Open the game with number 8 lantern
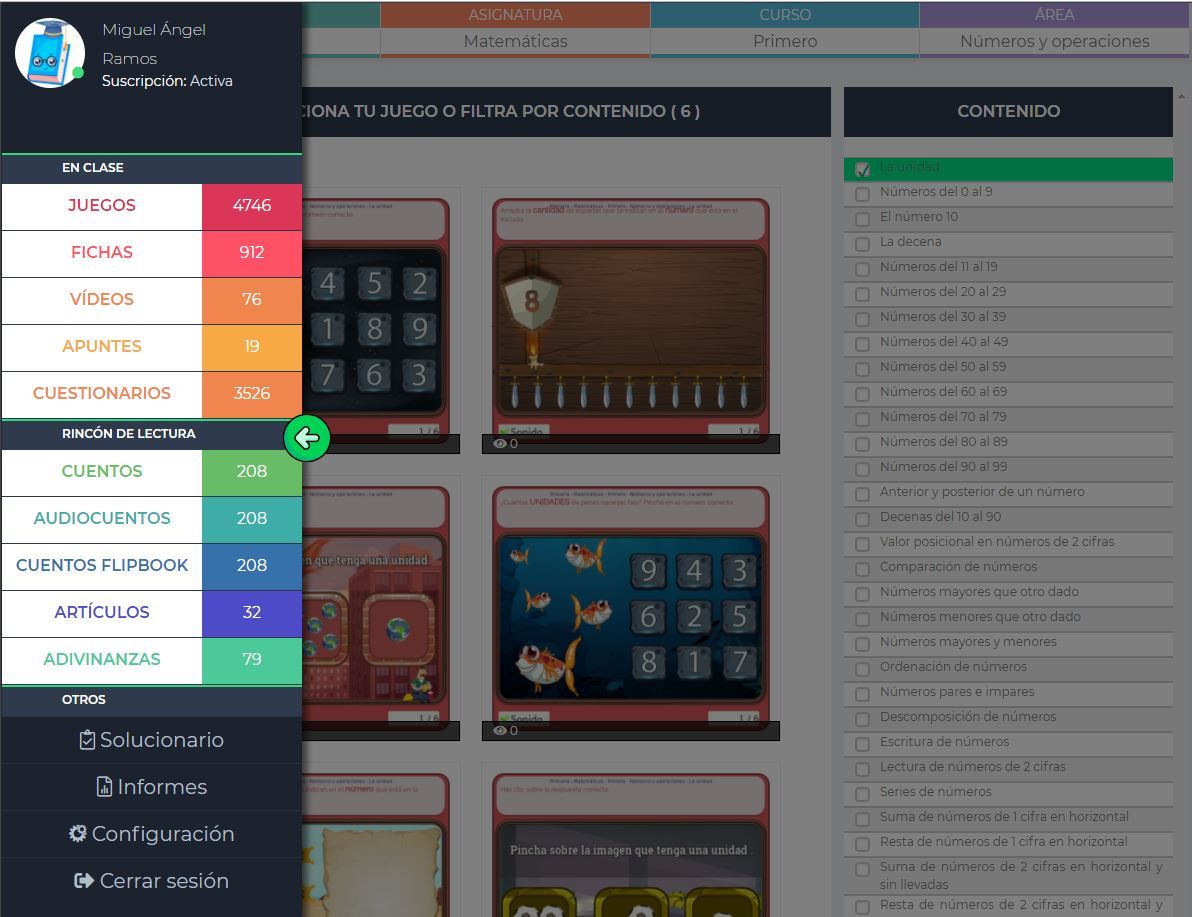1192x917 pixels. [631, 319]
